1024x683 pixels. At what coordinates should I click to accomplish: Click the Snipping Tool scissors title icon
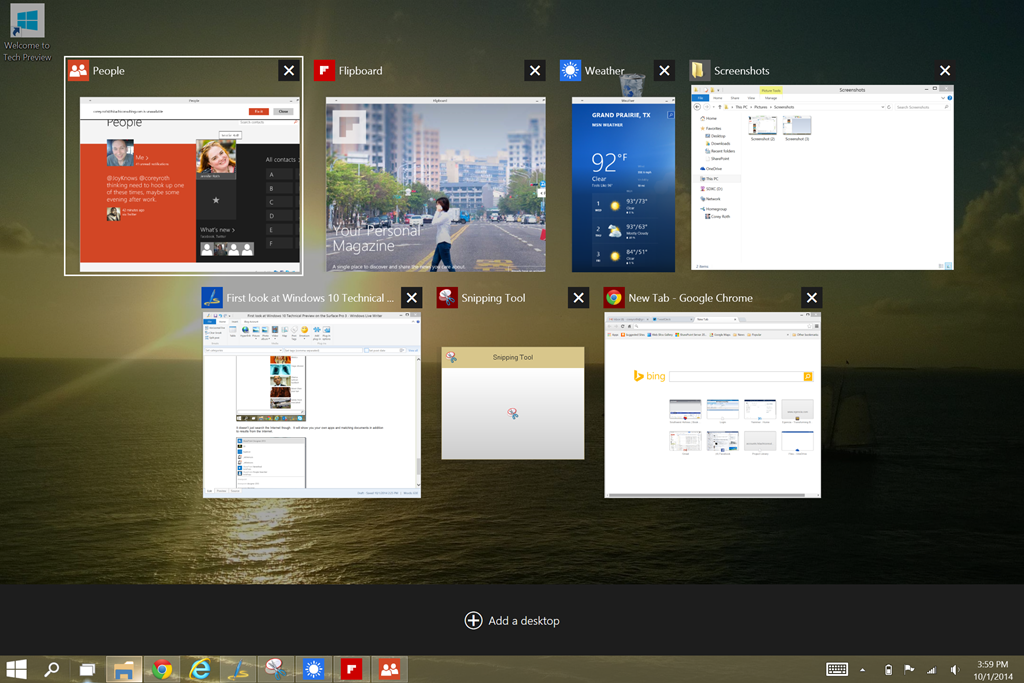447,298
